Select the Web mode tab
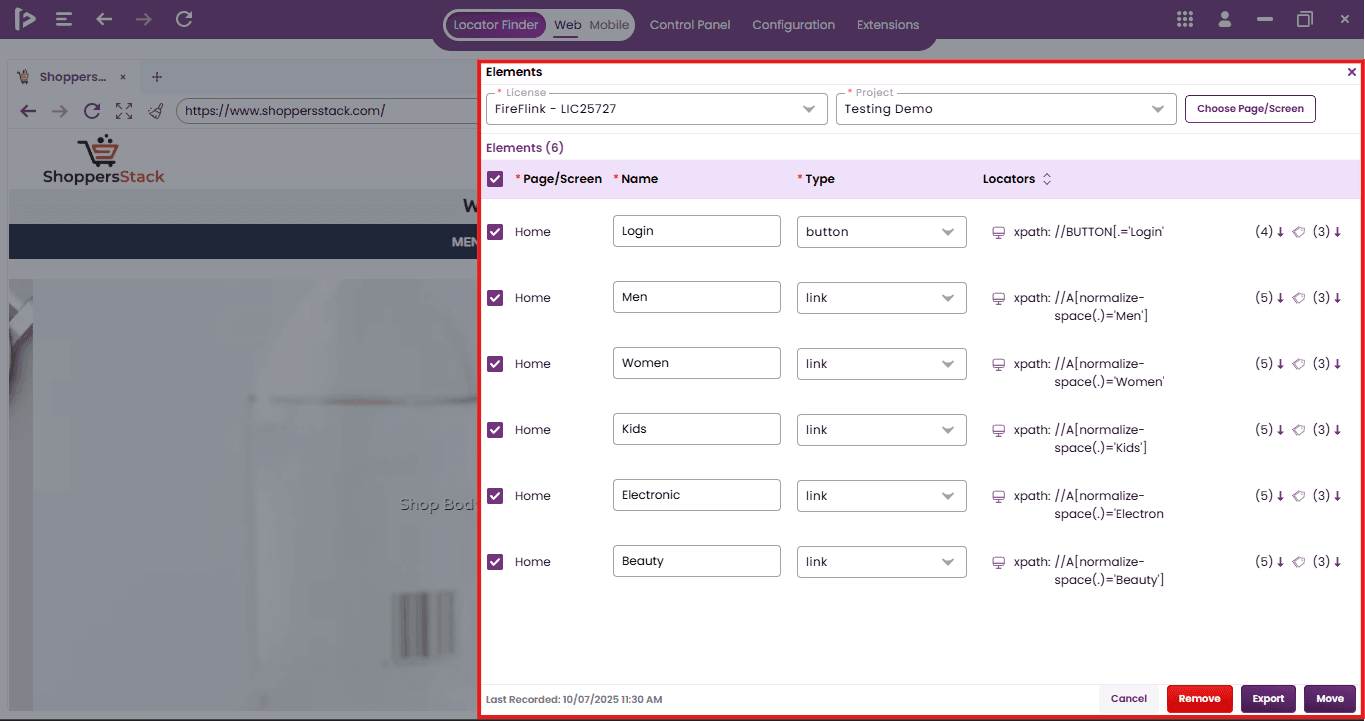The height and width of the screenshot is (721, 1365). 567,25
